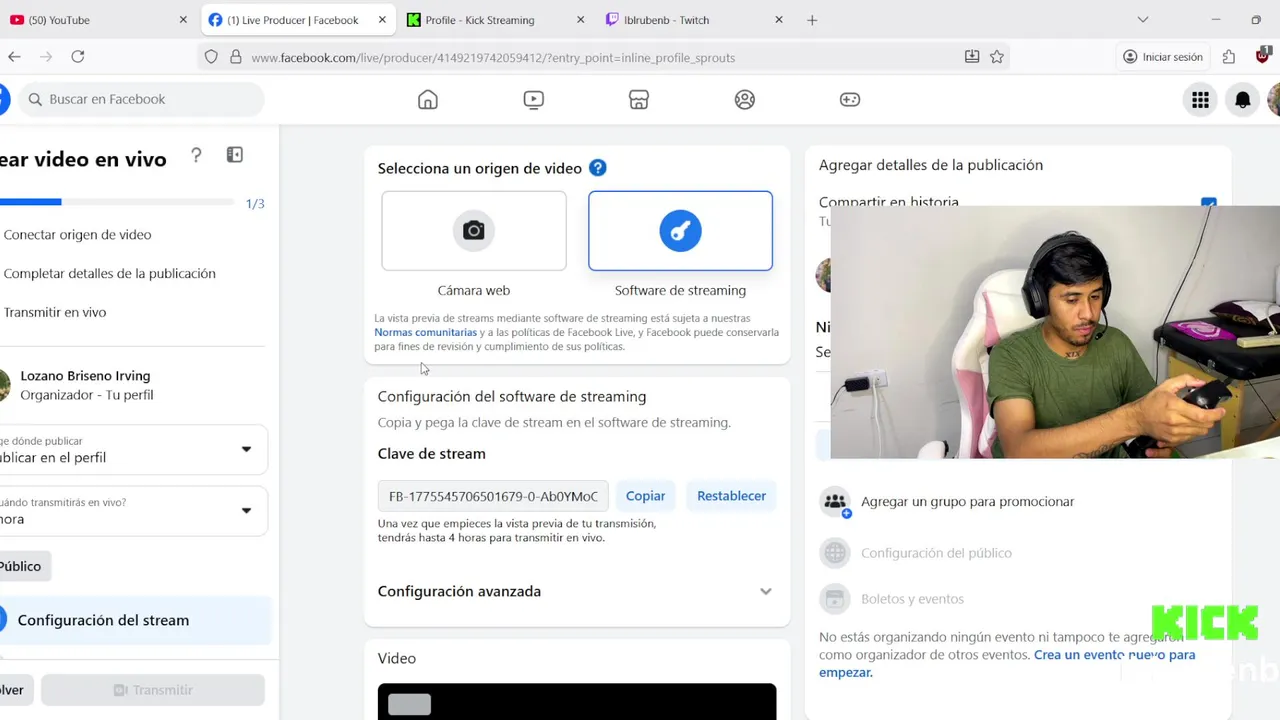Click Restablecer stream key button
Image resolution: width=1280 pixels, height=720 pixels.
[x=731, y=496]
